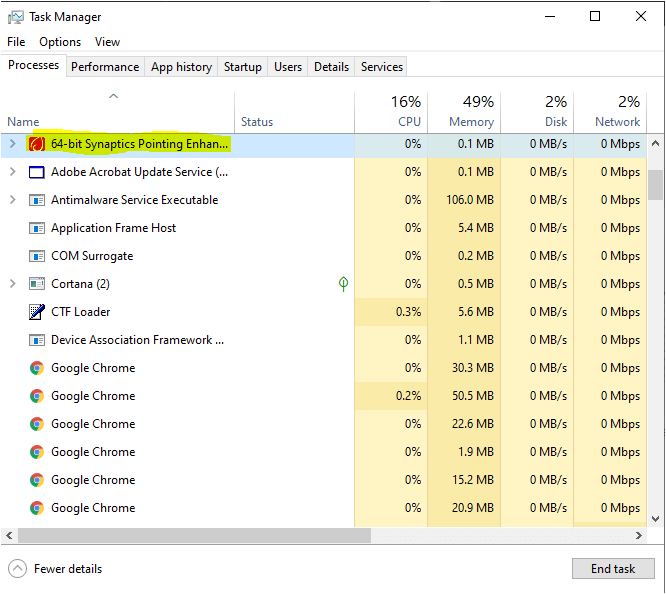Click the Task Manager title bar icon
The image size is (666, 594).
[x=16, y=17]
